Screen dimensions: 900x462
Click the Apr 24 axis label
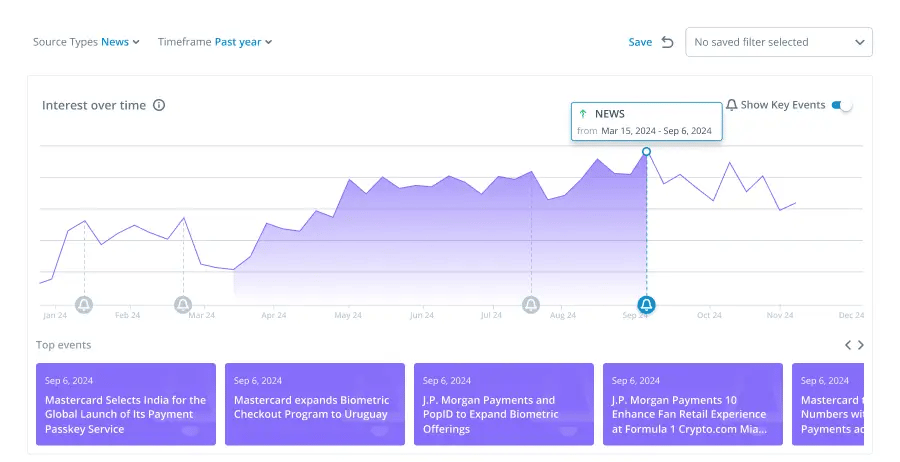point(273,315)
